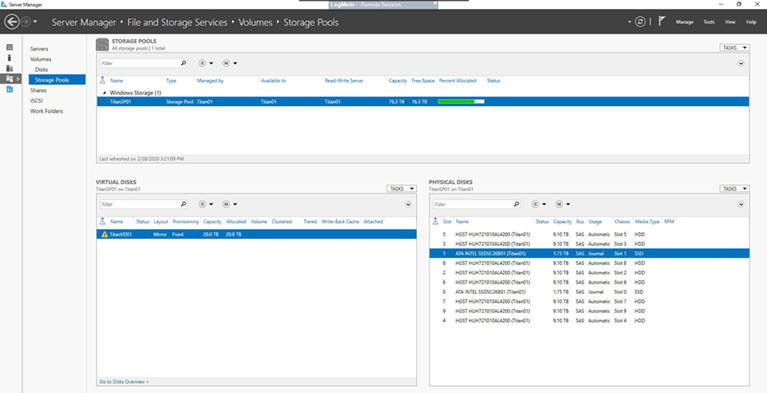Select the HGST disk in slot 4
767x393 pixels.
click(x=589, y=321)
